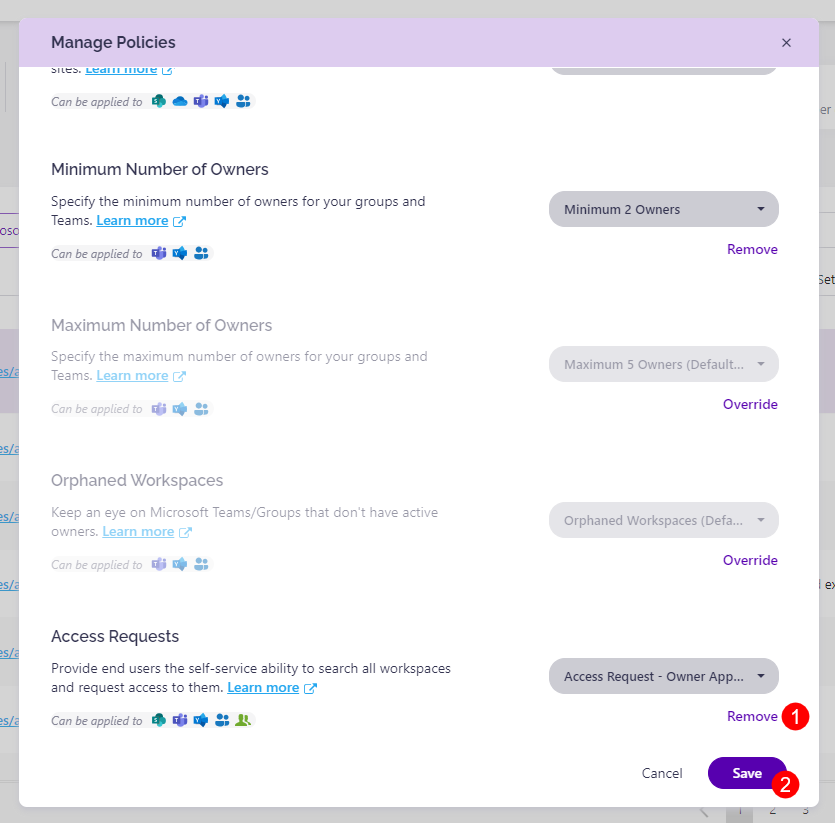Expand the Orphaned Workspaces policy dropdown
Image resolution: width=835 pixels, height=823 pixels.
pyautogui.click(x=663, y=520)
